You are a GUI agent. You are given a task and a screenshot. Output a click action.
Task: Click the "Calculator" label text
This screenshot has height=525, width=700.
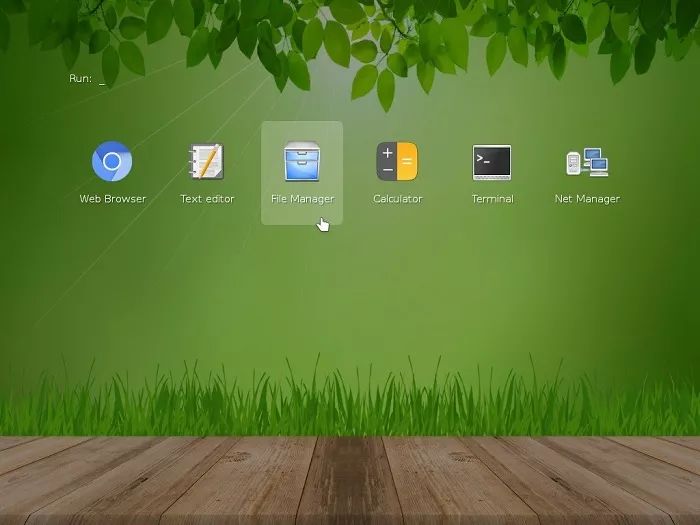[x=397, y=199]
